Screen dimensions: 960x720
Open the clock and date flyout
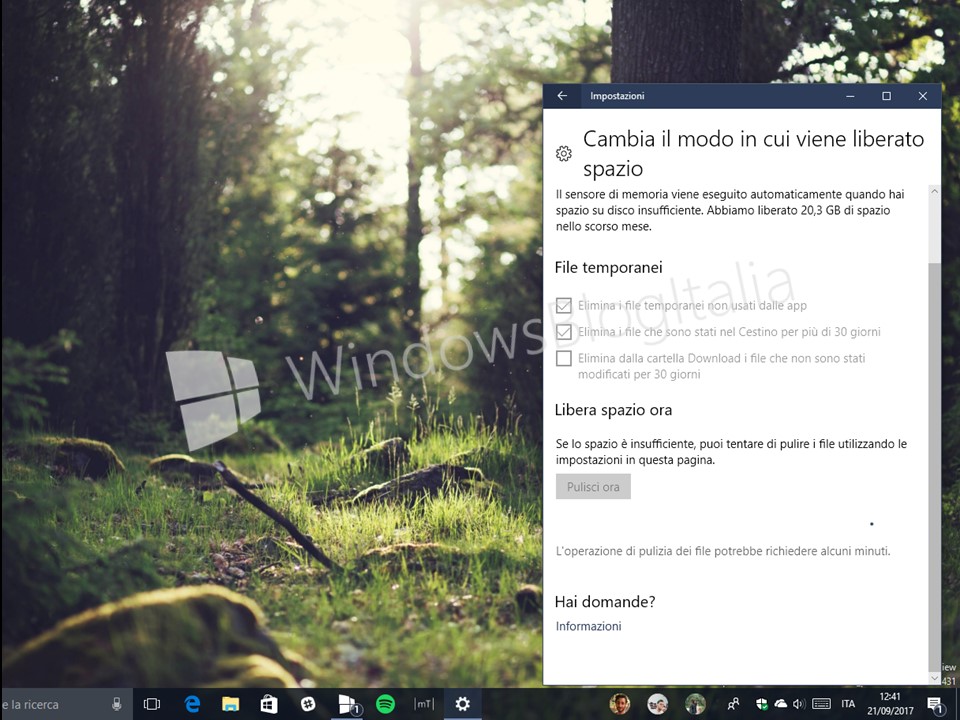click(889, 704)
